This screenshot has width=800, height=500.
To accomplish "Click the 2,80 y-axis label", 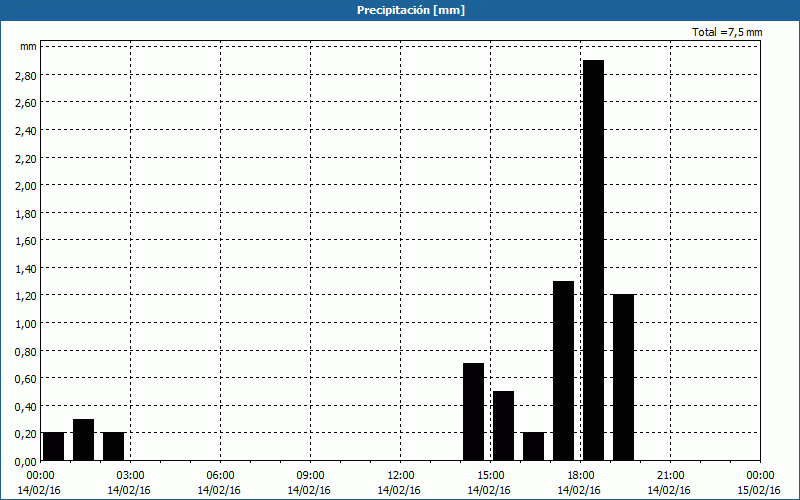I will coord(27,75).
